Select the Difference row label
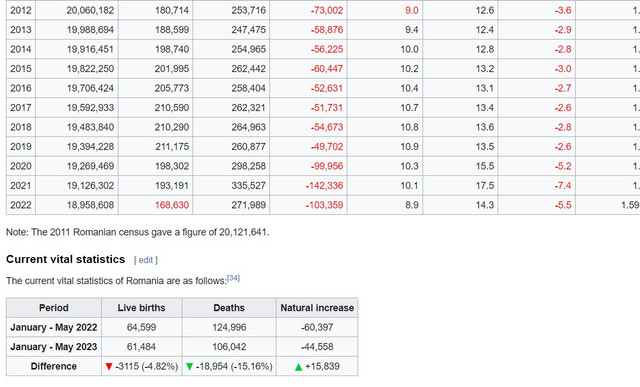This screenshot has width=640, height=387. 54,366
